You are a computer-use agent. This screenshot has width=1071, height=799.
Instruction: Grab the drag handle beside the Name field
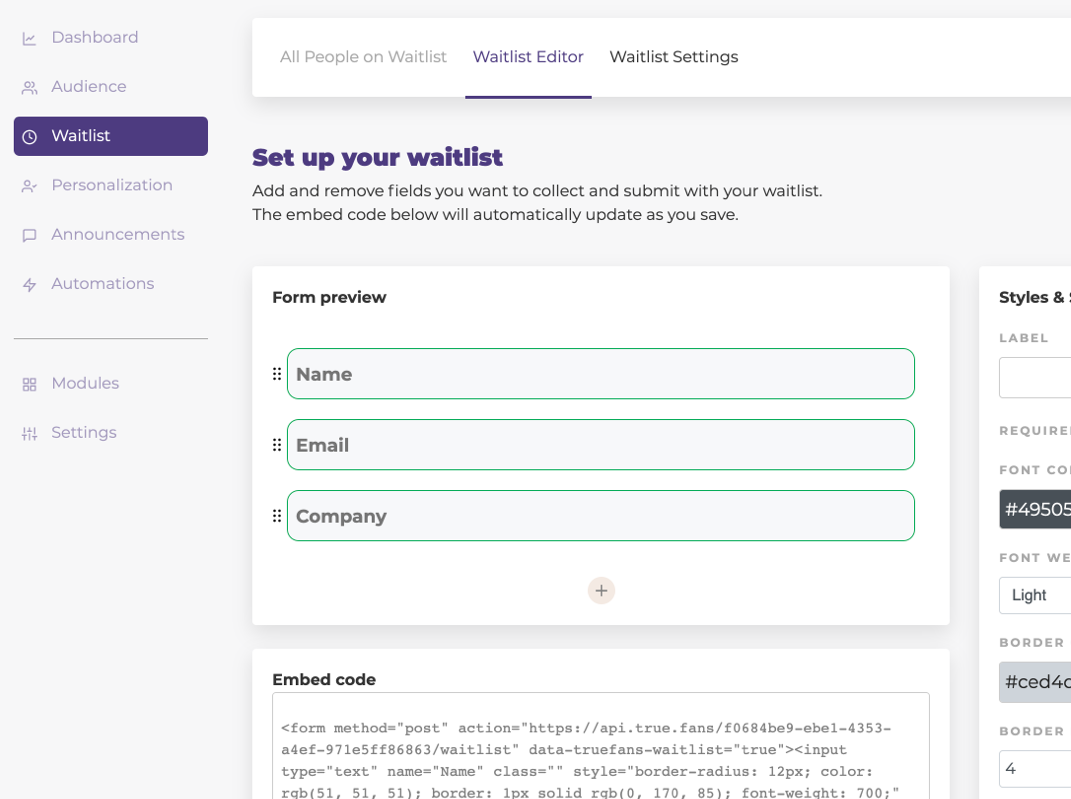pos(276,374)
